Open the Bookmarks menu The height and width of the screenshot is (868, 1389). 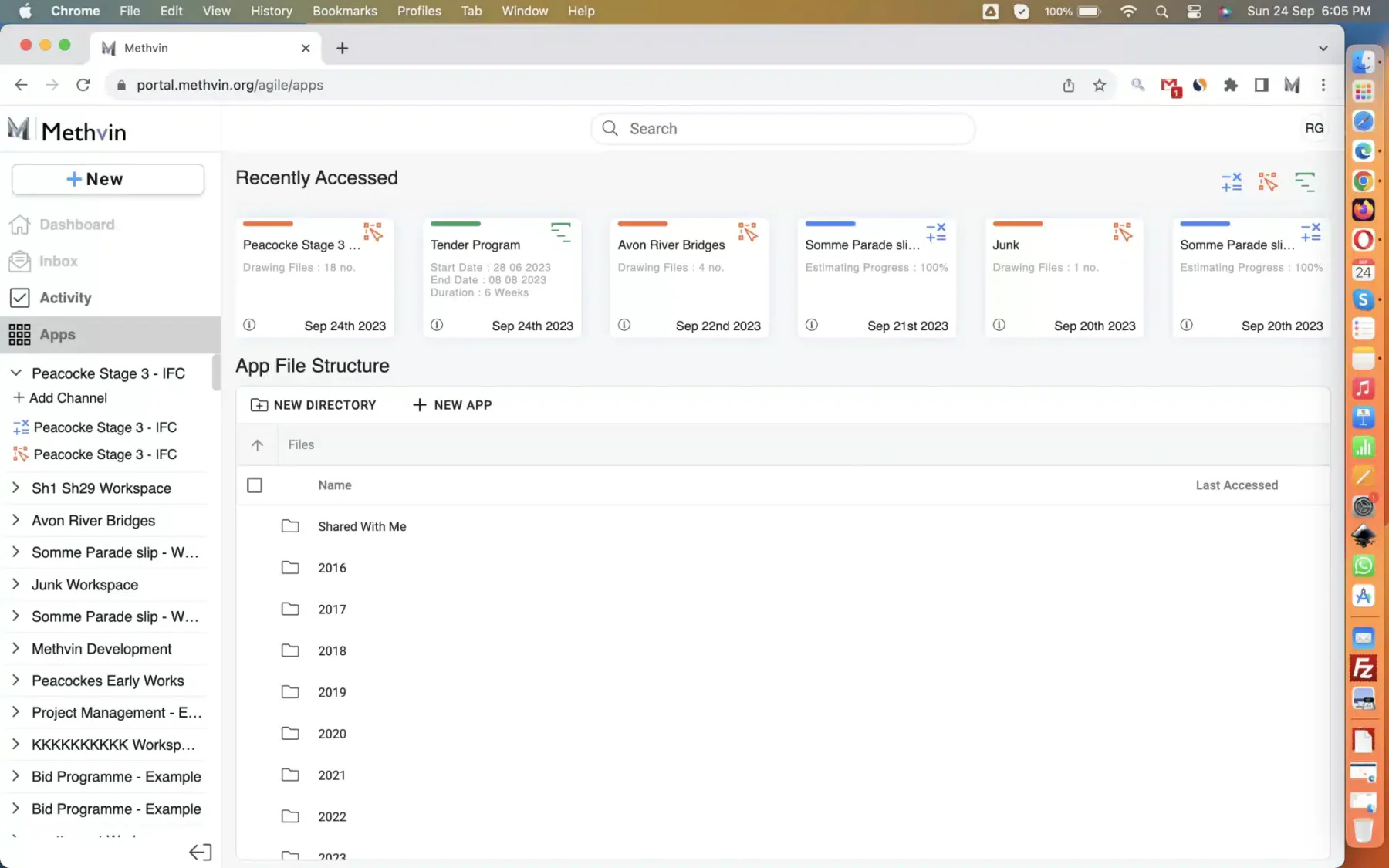345,11
